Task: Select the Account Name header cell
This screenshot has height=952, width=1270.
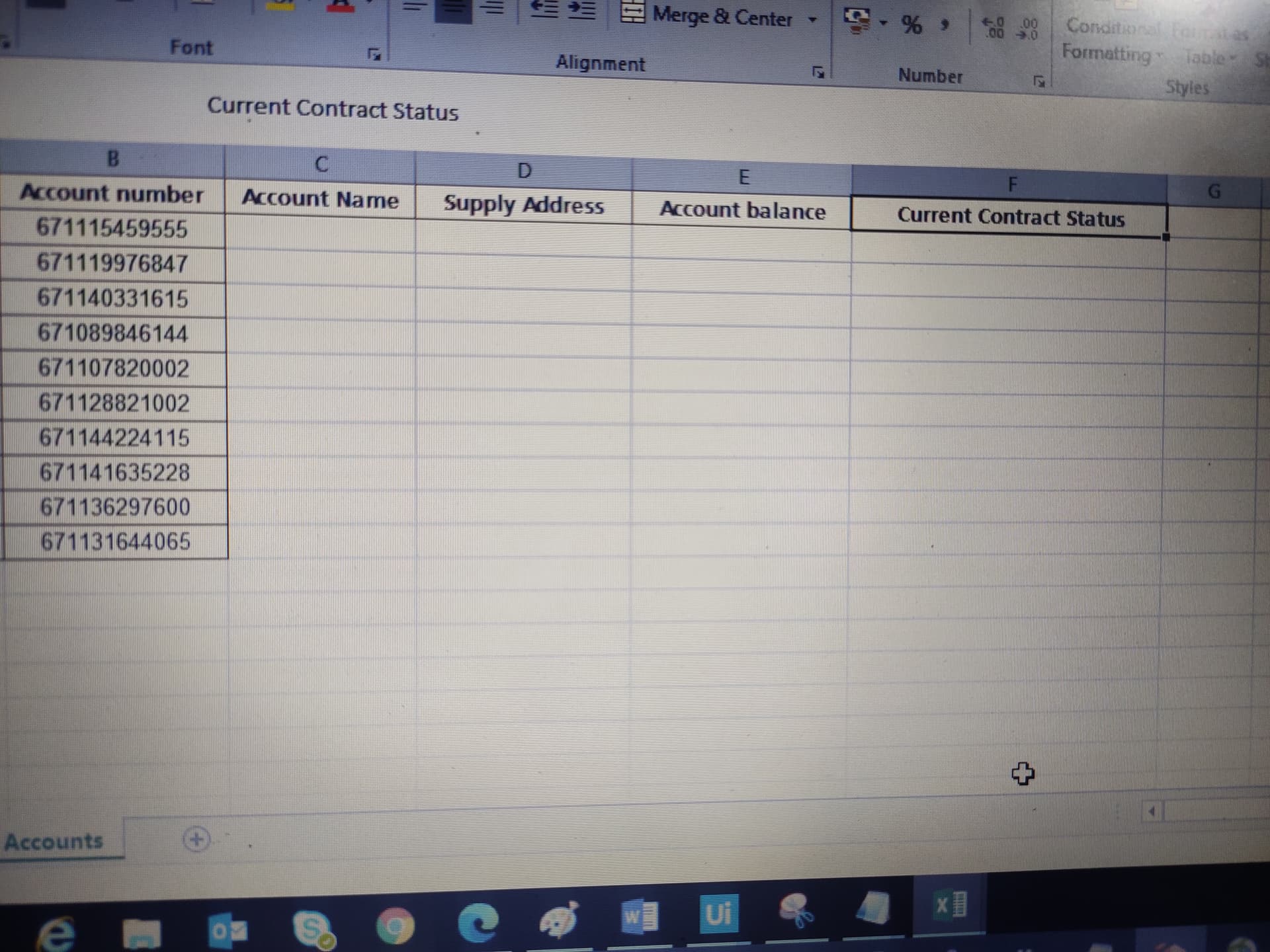Action: [x=320, y=199]
